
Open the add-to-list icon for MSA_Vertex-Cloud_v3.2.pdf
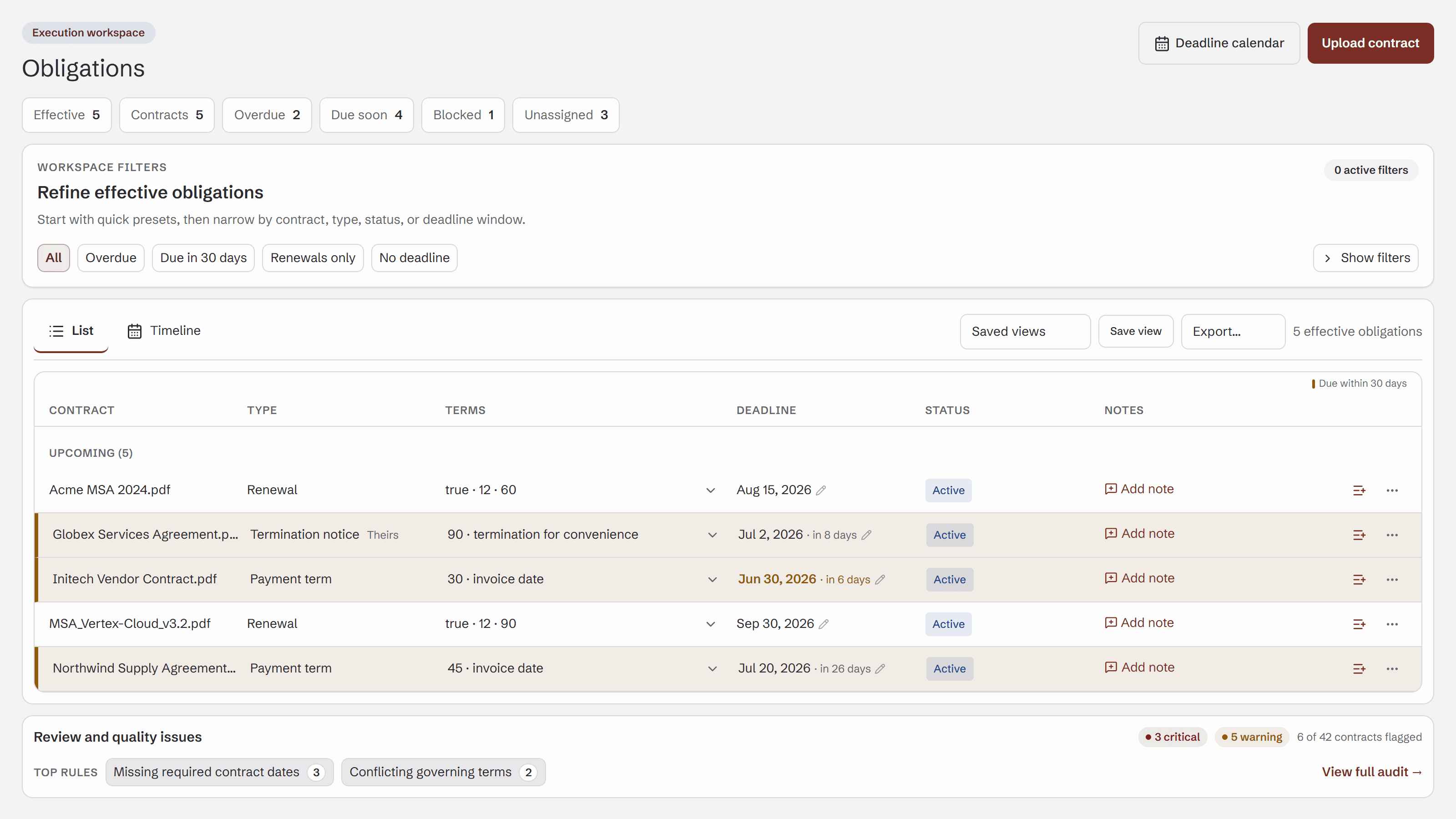pos(1359,624)
